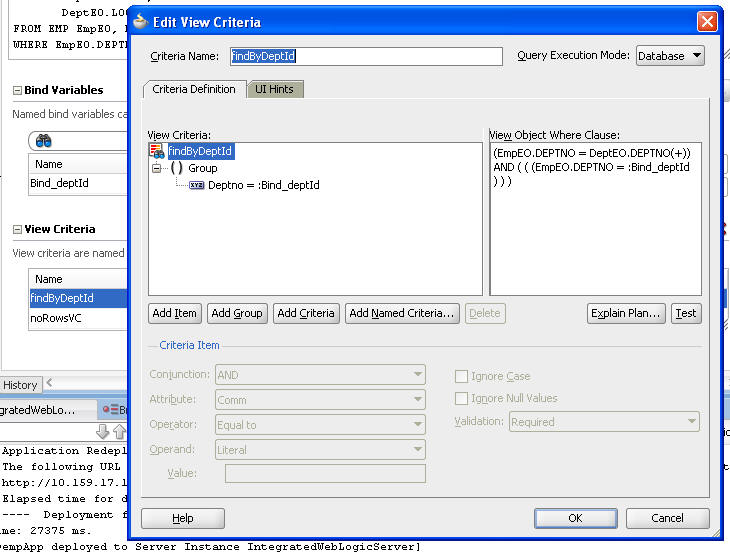This screenshot has height=554, width=730.
Task: Switch to the UI Hints tab
Action: pos(274,89)
